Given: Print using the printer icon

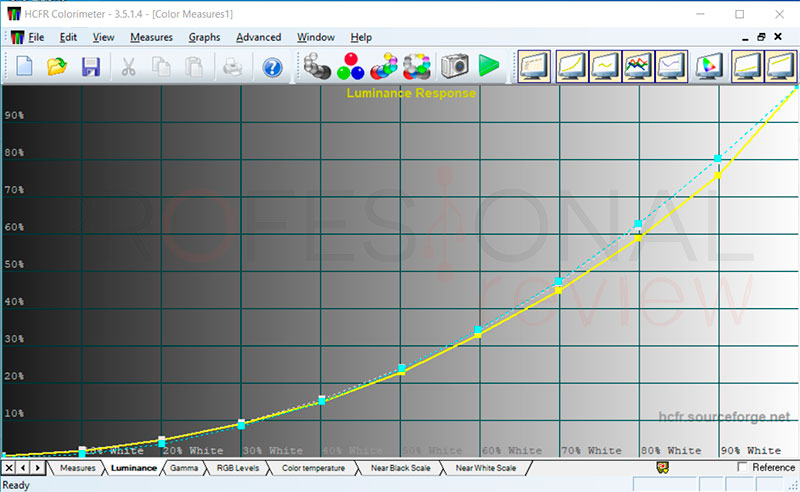Looking at the screenshot, I should tap(233, 67).
